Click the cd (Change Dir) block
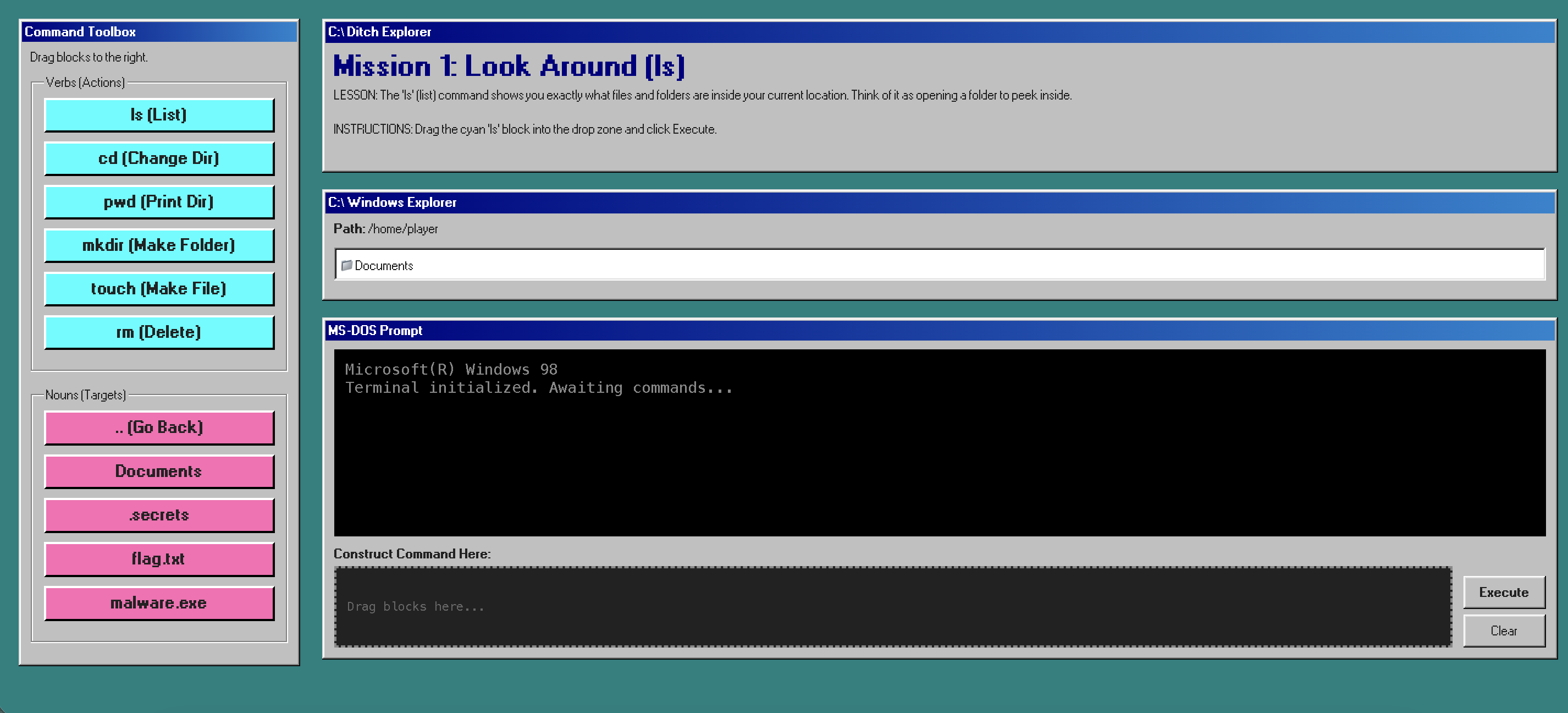This screenshot has height=713, width=1568. (x=159, y=158)
